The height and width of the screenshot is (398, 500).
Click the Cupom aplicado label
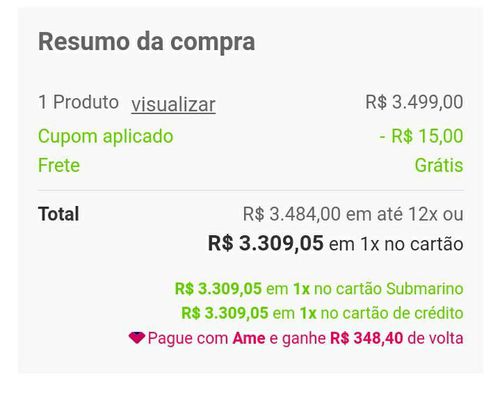click(x=106, y=137)
